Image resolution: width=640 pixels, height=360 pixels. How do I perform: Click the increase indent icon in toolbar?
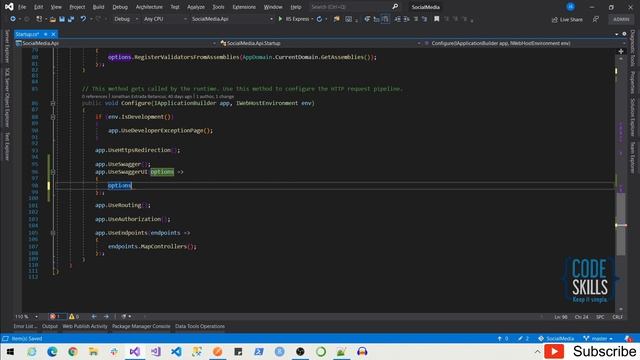coord(406,19)
